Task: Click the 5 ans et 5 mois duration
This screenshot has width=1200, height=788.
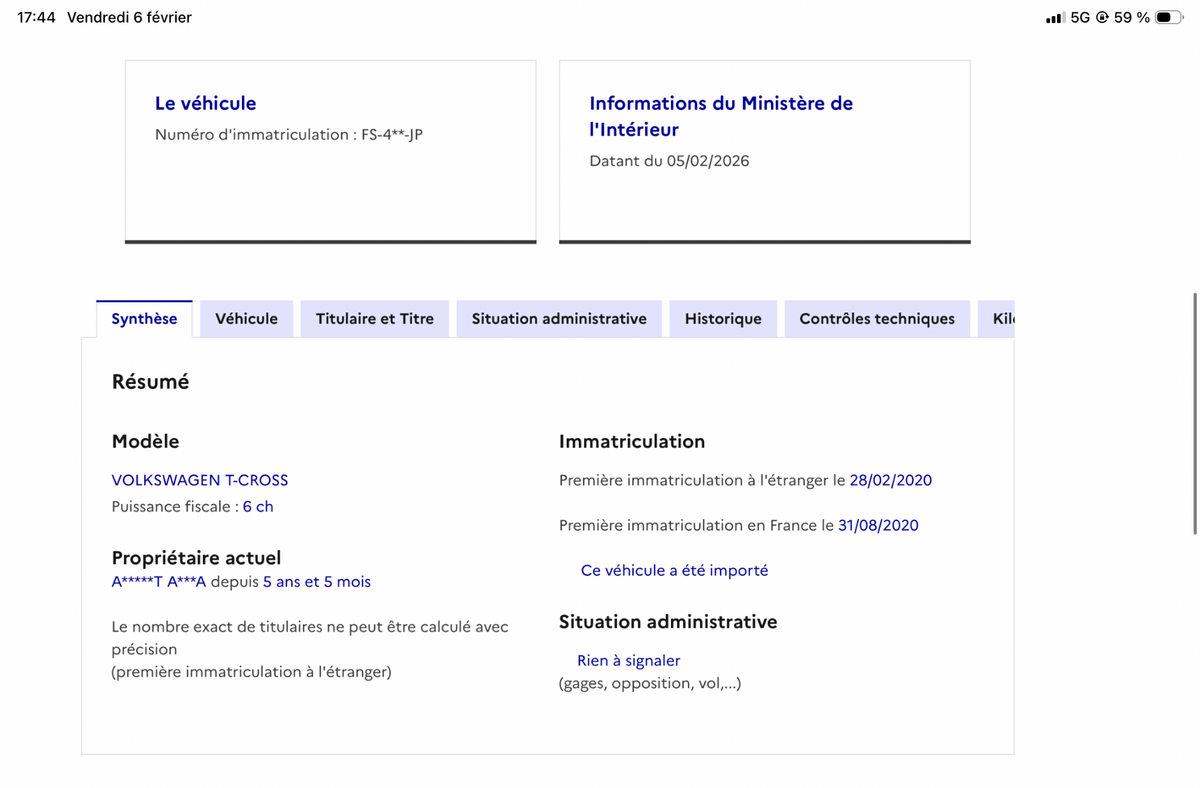Action: [317, 581]
